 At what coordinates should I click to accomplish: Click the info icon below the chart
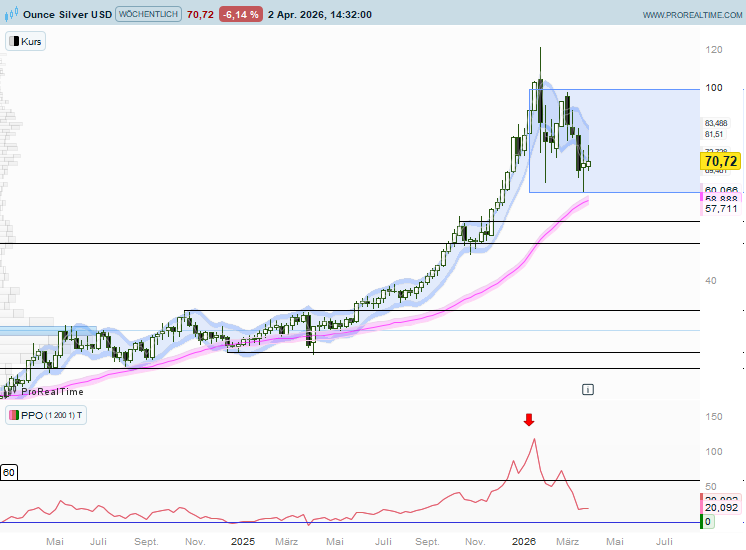pyautogui.click(x=588, y=388)
